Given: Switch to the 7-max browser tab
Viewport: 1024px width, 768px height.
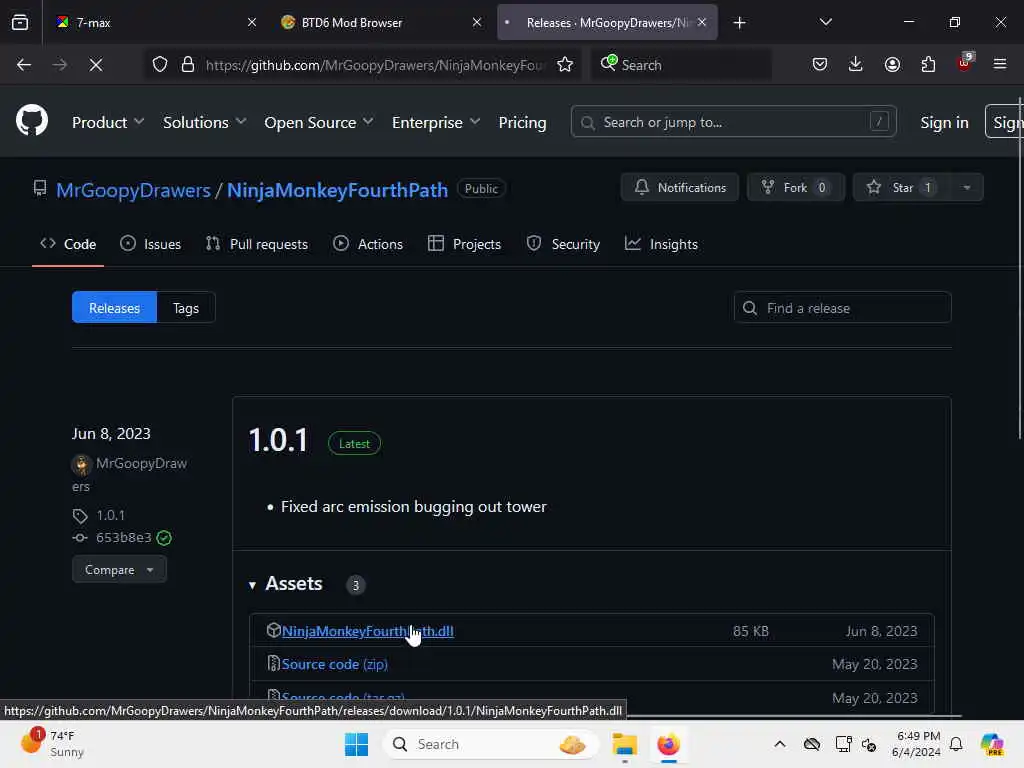Looking at the screenshot, I should 155,22.
